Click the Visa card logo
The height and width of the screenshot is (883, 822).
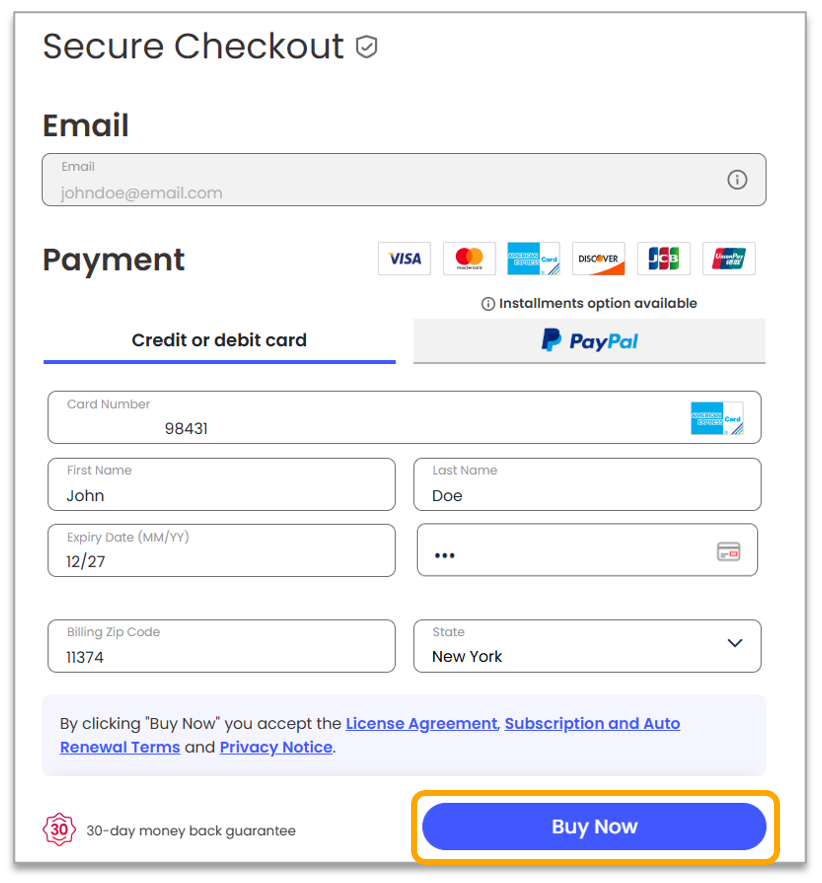tap(404, 259)
